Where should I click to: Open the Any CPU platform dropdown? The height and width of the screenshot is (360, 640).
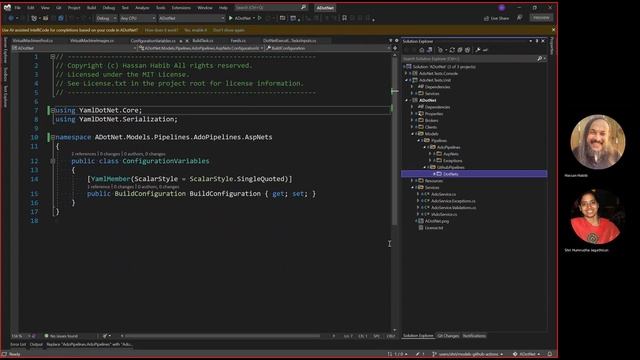[138, 18]
